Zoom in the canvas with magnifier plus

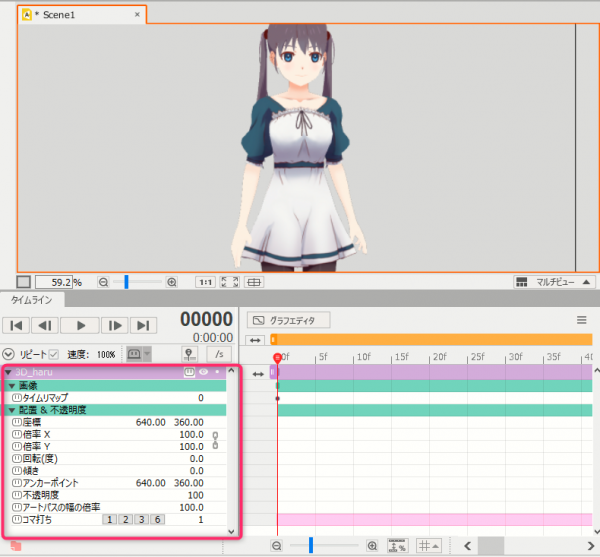point(172,282)
